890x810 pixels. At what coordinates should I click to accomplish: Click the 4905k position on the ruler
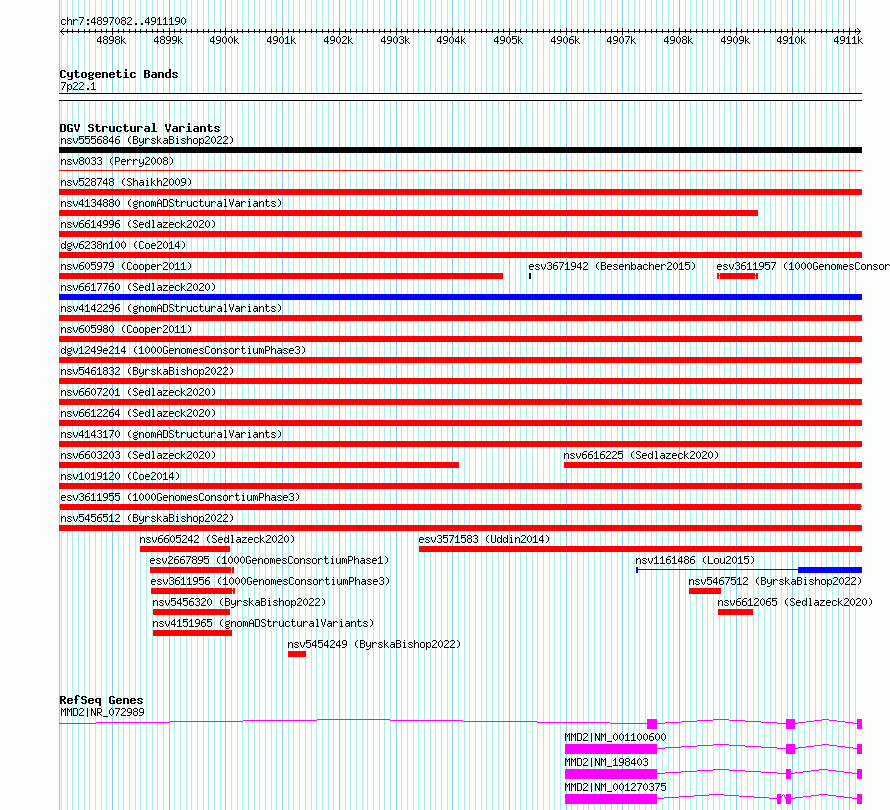coord(508,41)
